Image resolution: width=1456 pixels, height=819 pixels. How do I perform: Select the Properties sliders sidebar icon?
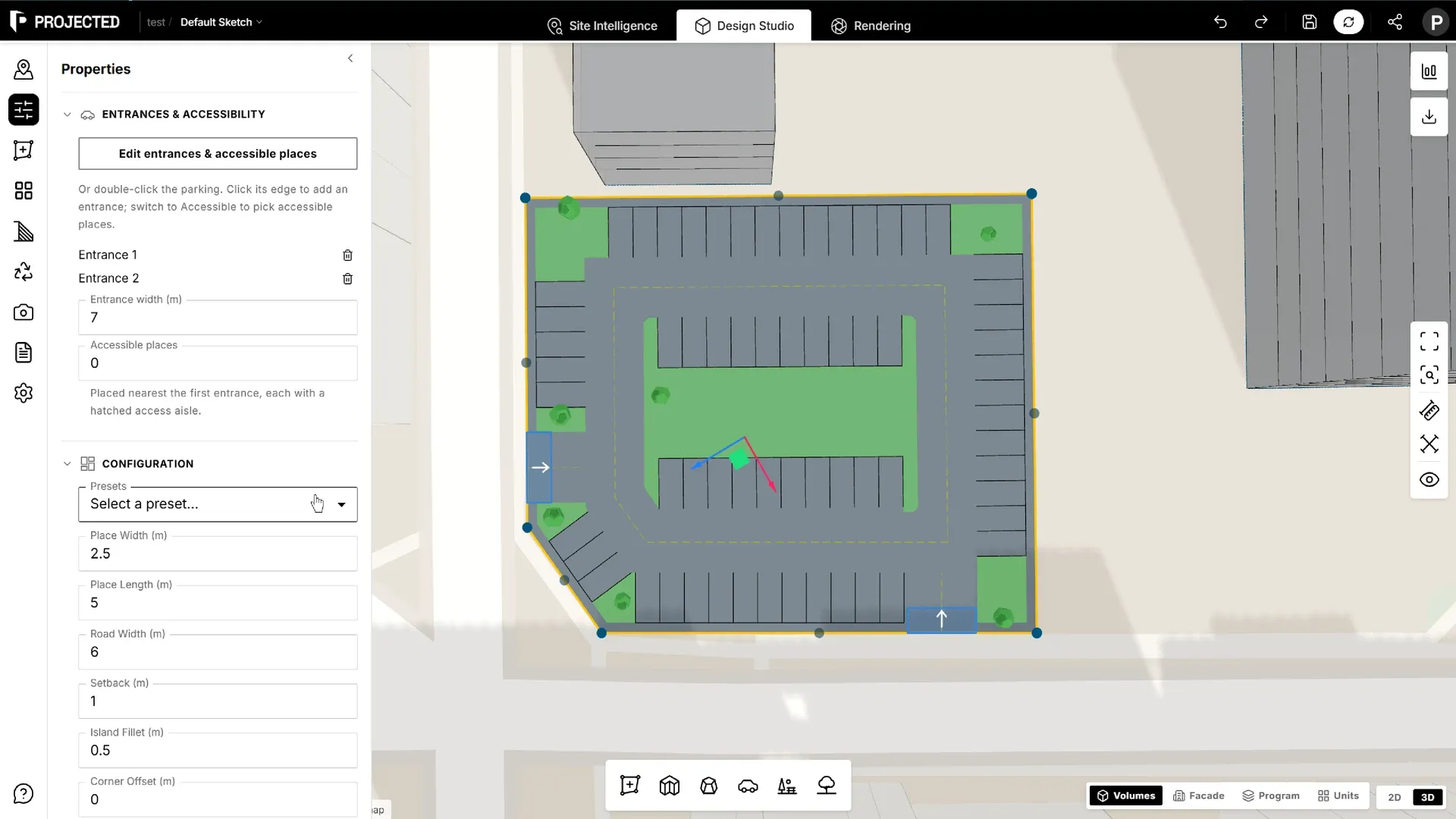pyautogui.click(x=24, y=110)
